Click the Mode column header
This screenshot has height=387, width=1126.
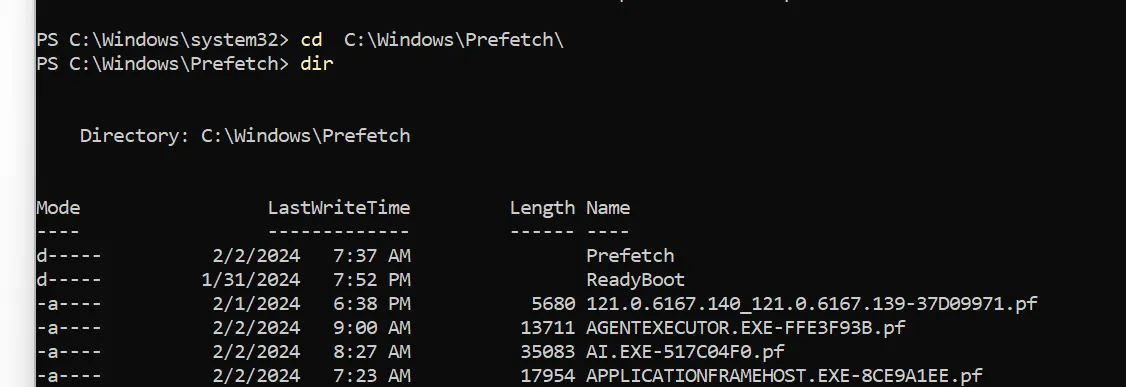point(58,208)
